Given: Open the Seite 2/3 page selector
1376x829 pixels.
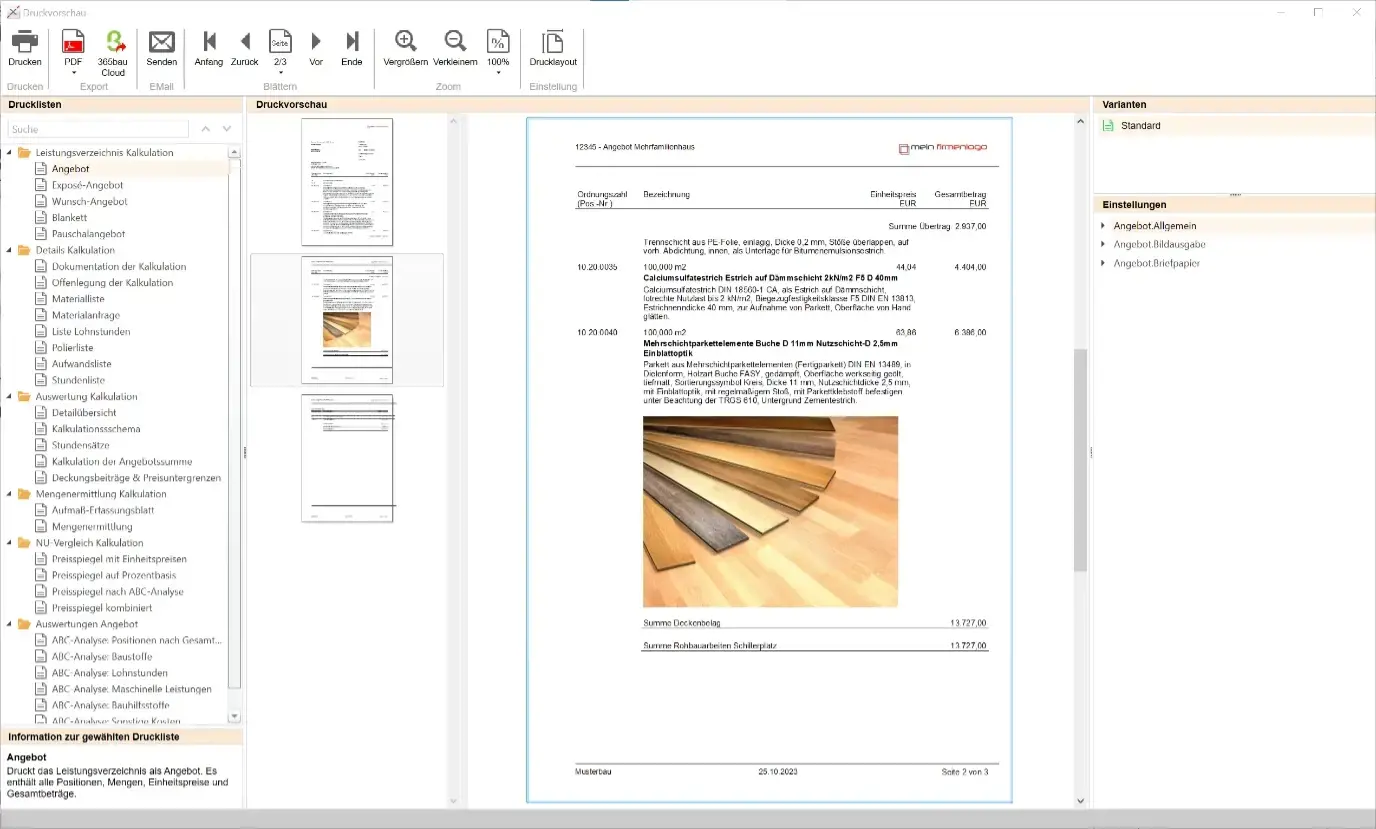Looking at the screenshot, I should tap(280, 41).
